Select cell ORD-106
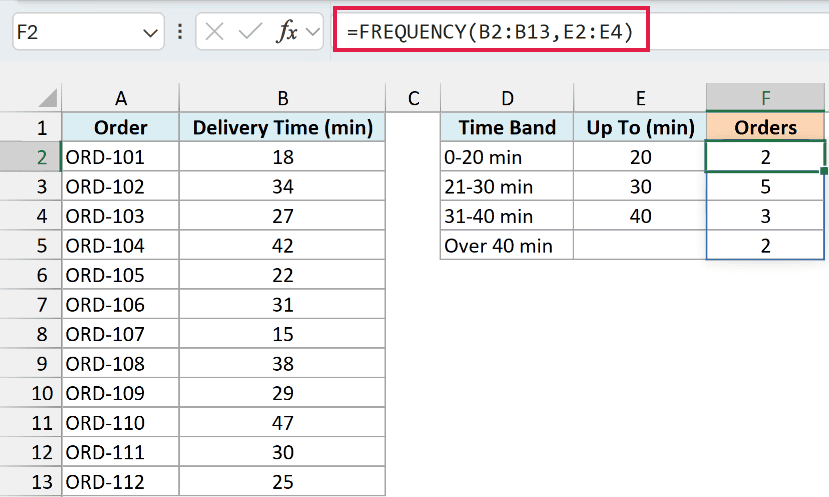This screenshot has height=497, width=829. pyautogui.click(x=121, y=305)
